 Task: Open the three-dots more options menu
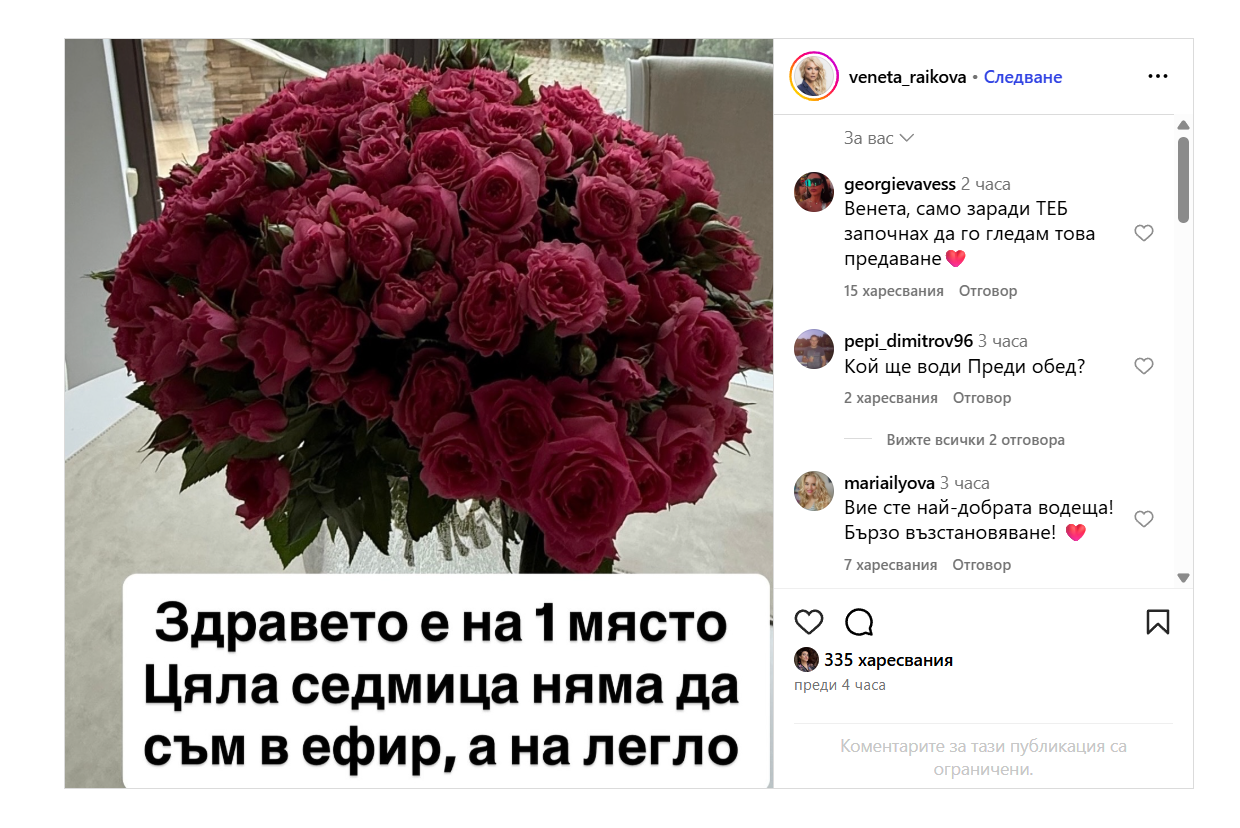[1157, 77]
